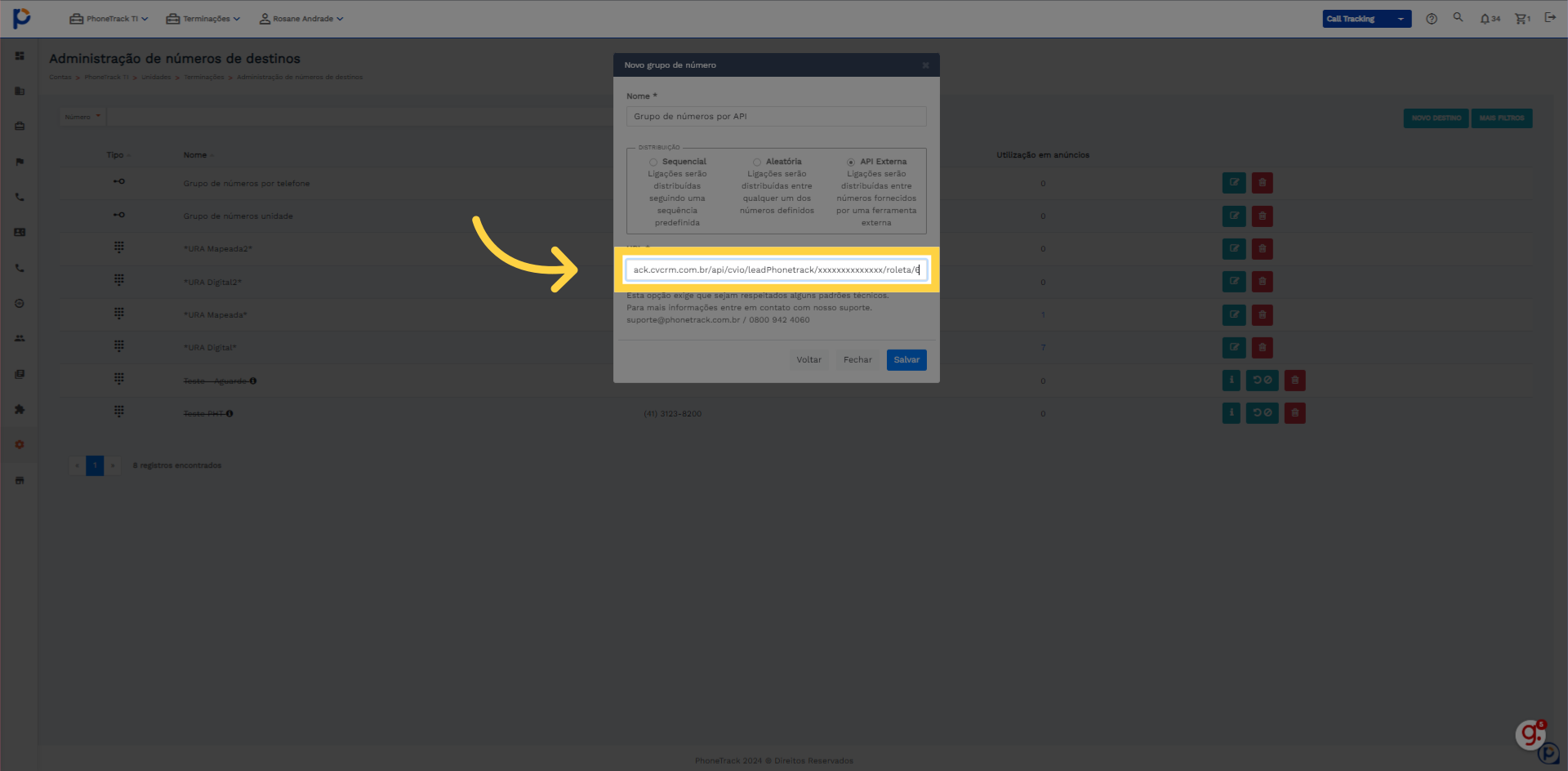The image size is (1568, 771).
Task: Go to the Terminações breadcrumb link
Action: (204, 78)
